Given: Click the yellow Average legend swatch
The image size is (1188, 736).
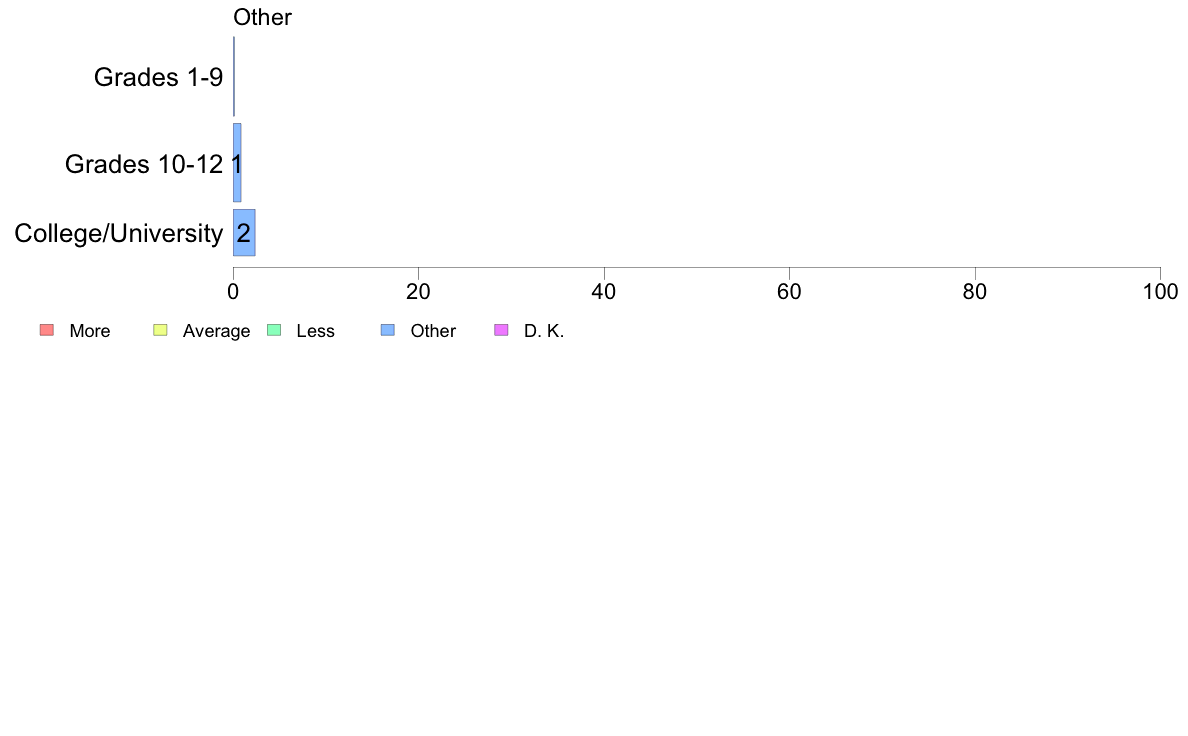Looking at the screenshot, I should pyautogui.click(x=160, y=330).
